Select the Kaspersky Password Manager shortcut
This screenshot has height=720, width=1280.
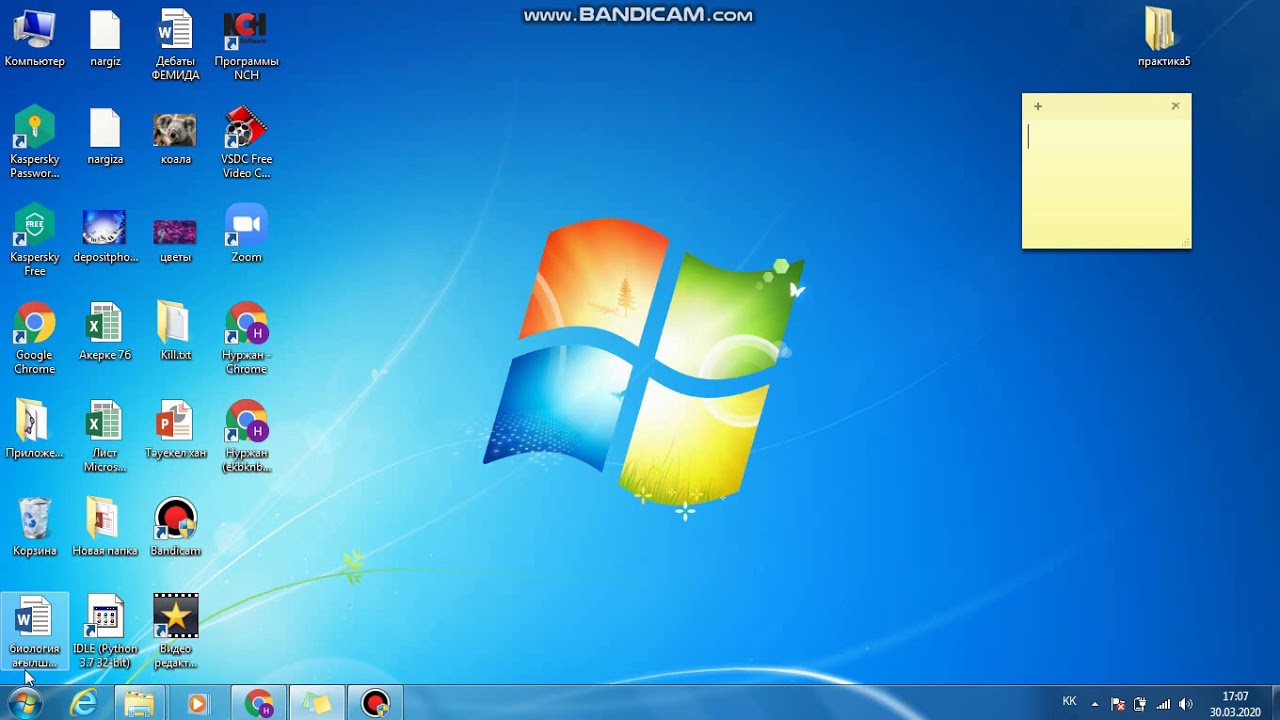coord(34,142)
